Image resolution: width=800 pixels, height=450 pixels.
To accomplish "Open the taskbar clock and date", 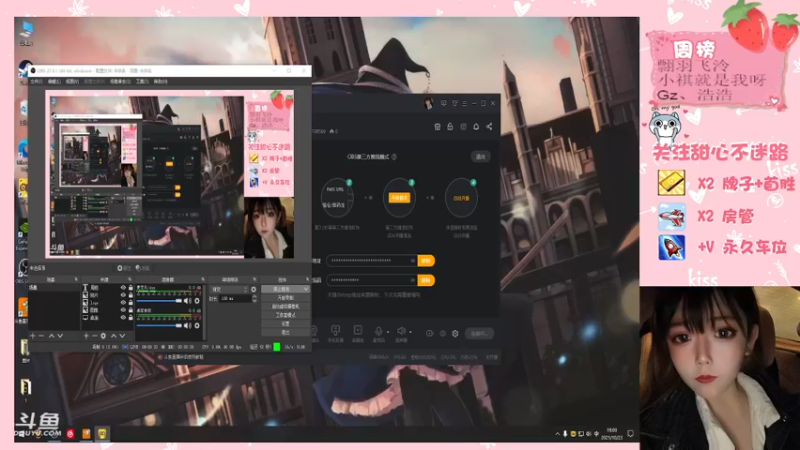I will pos(612,434).
